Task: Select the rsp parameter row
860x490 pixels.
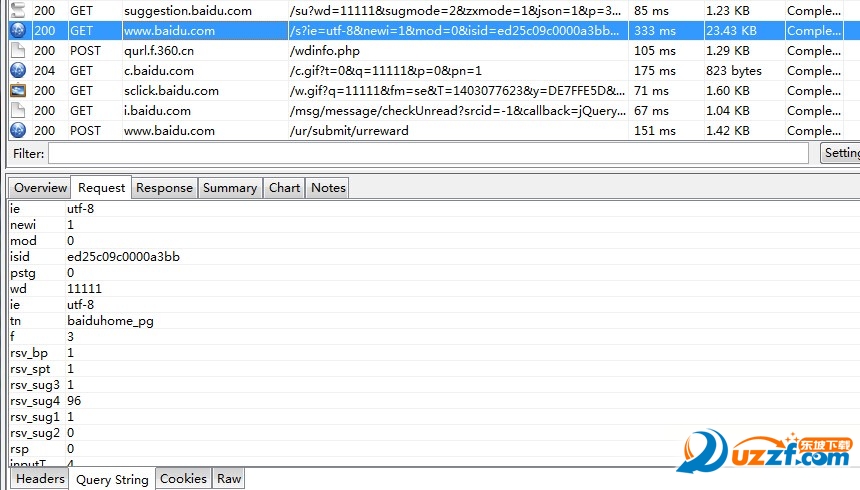Action: [x=433, y=449]
